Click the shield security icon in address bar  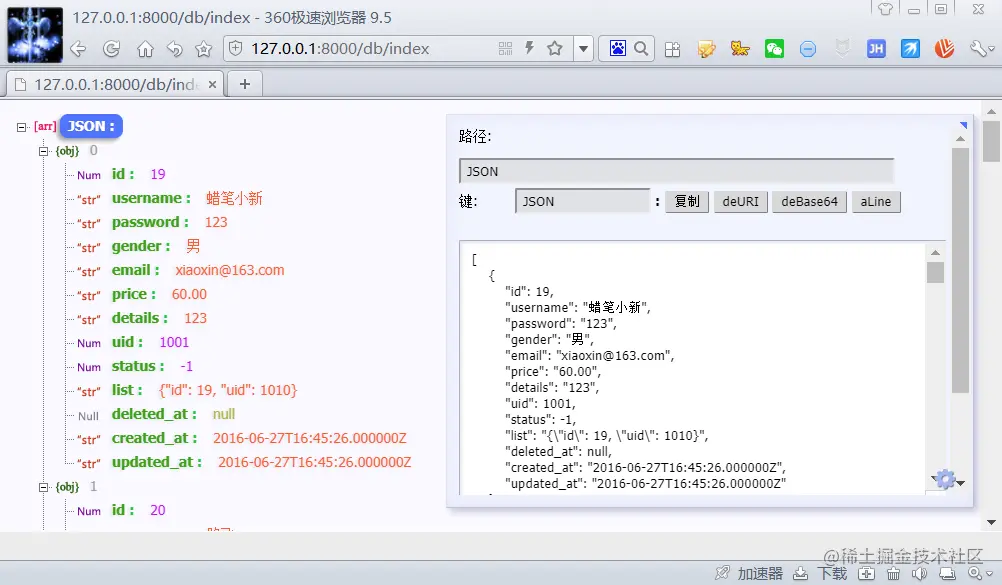pos(236,49)
